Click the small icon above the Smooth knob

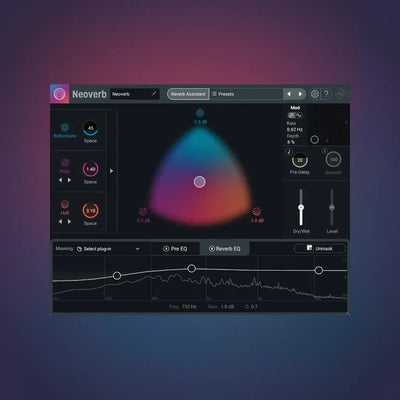tap(325, 151)
